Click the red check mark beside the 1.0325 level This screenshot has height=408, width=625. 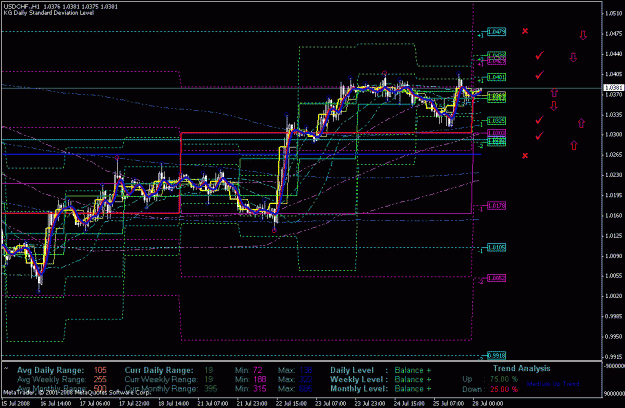point(540,120)
